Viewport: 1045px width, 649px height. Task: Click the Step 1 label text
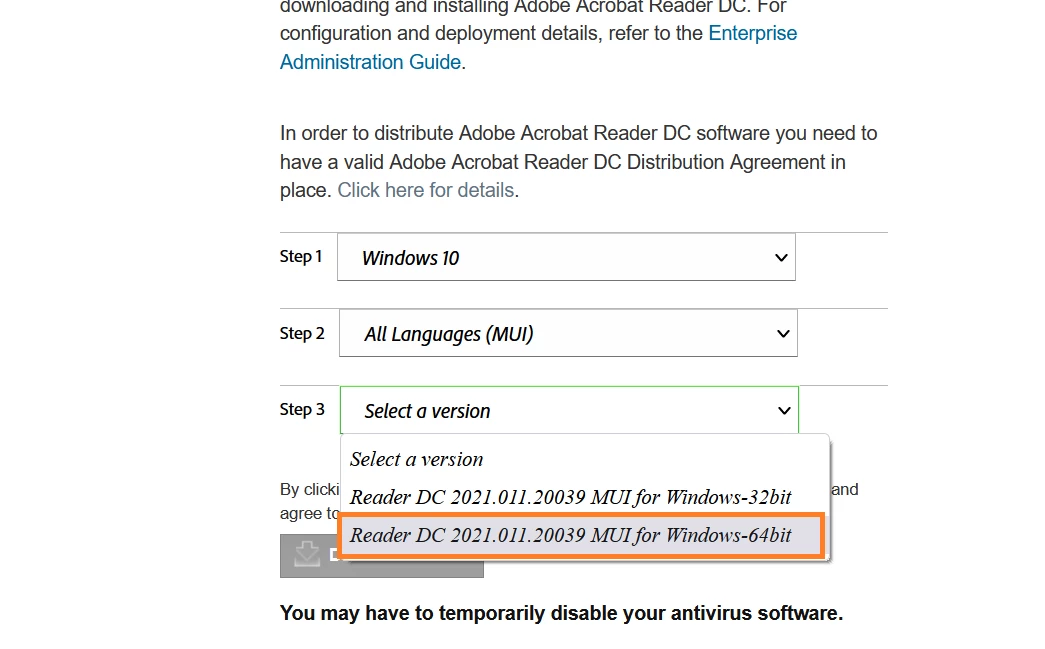point(301,257)
